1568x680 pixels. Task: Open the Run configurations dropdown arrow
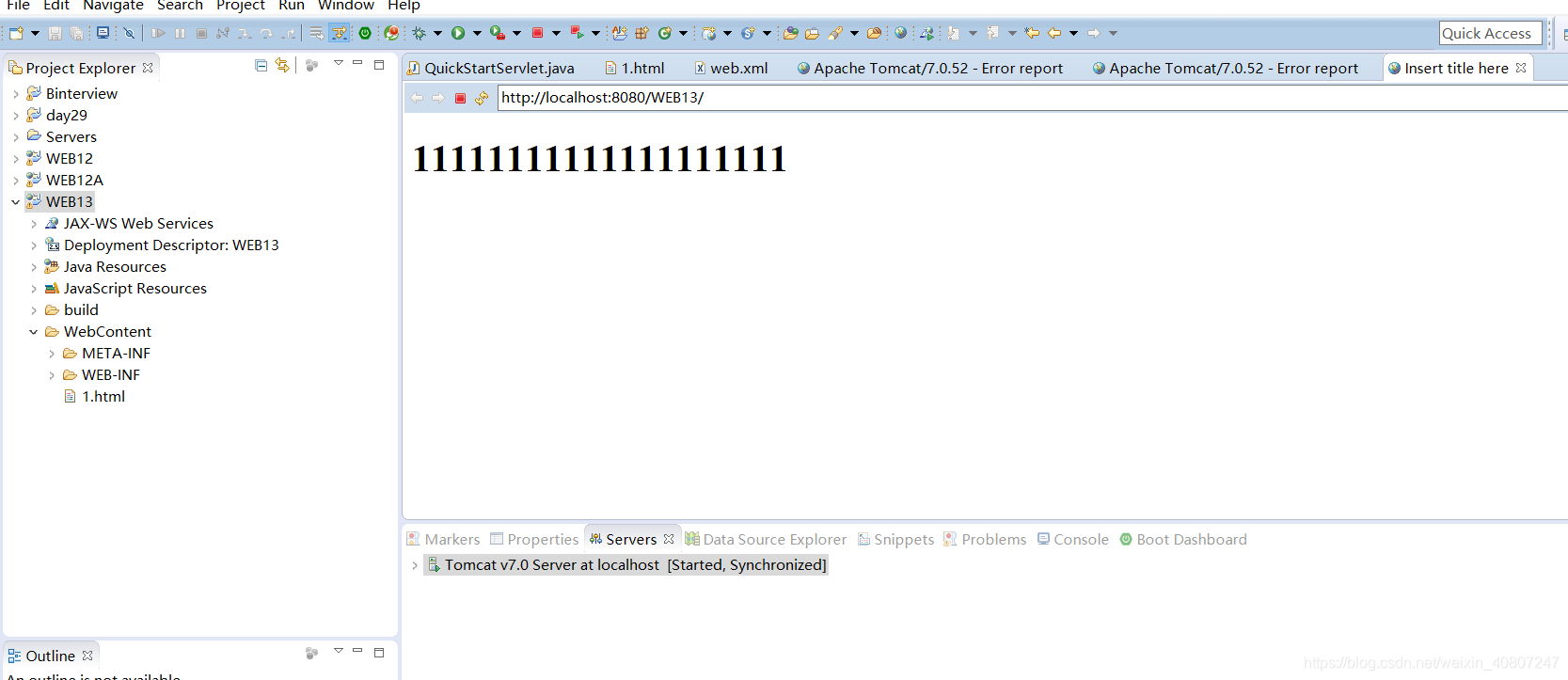click(x=477, y=33)
